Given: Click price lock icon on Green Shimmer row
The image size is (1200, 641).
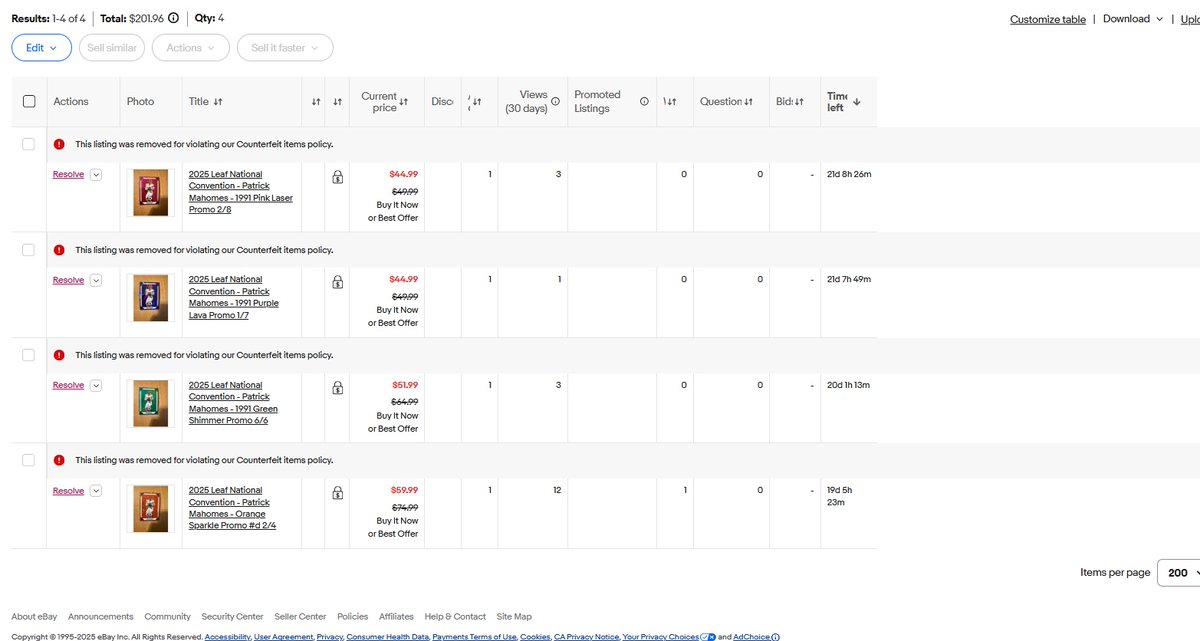Looking at the screenshot, I should (338, 387).
